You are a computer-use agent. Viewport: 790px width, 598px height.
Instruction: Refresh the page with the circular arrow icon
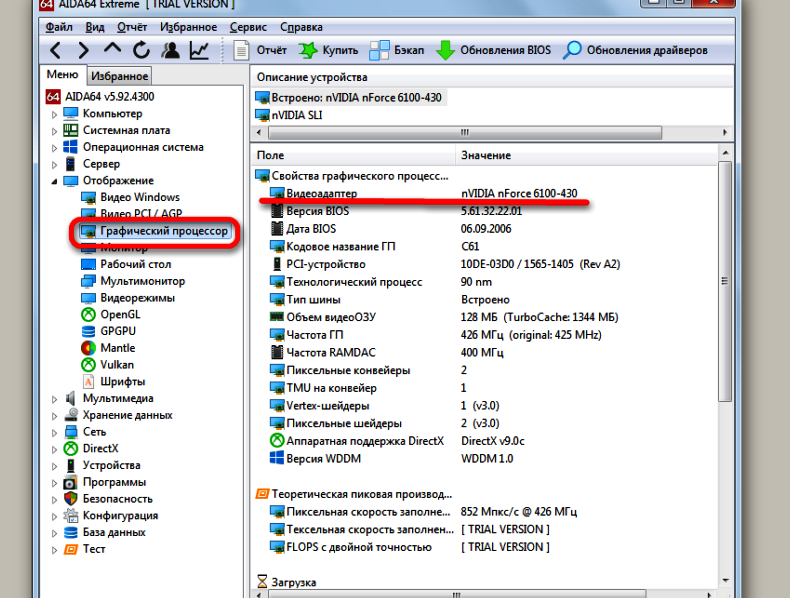click(142, 50)
